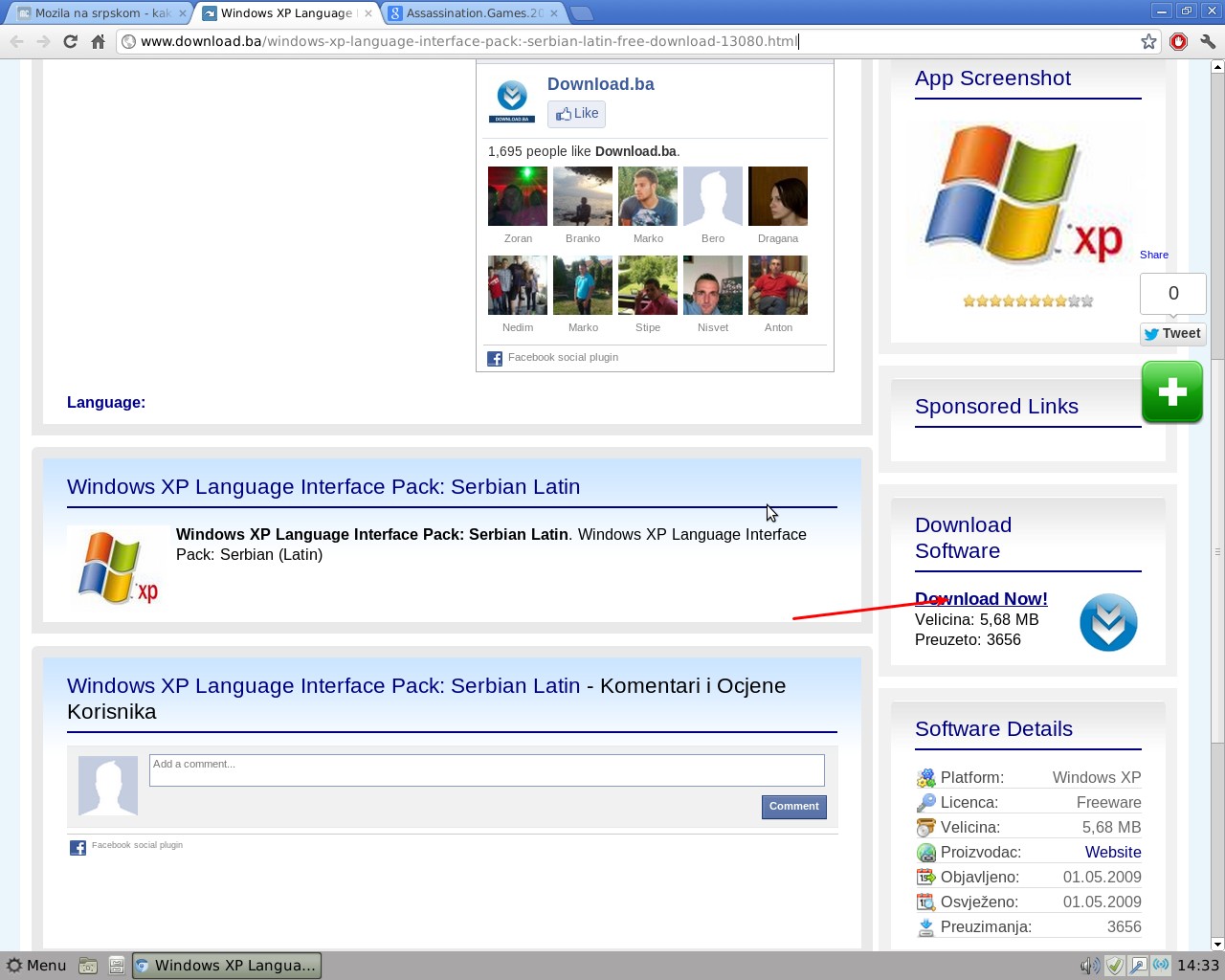The height and width of the screenshot is (980, 1225).
Task: Open Anton's profile photo
Action: 778,285
